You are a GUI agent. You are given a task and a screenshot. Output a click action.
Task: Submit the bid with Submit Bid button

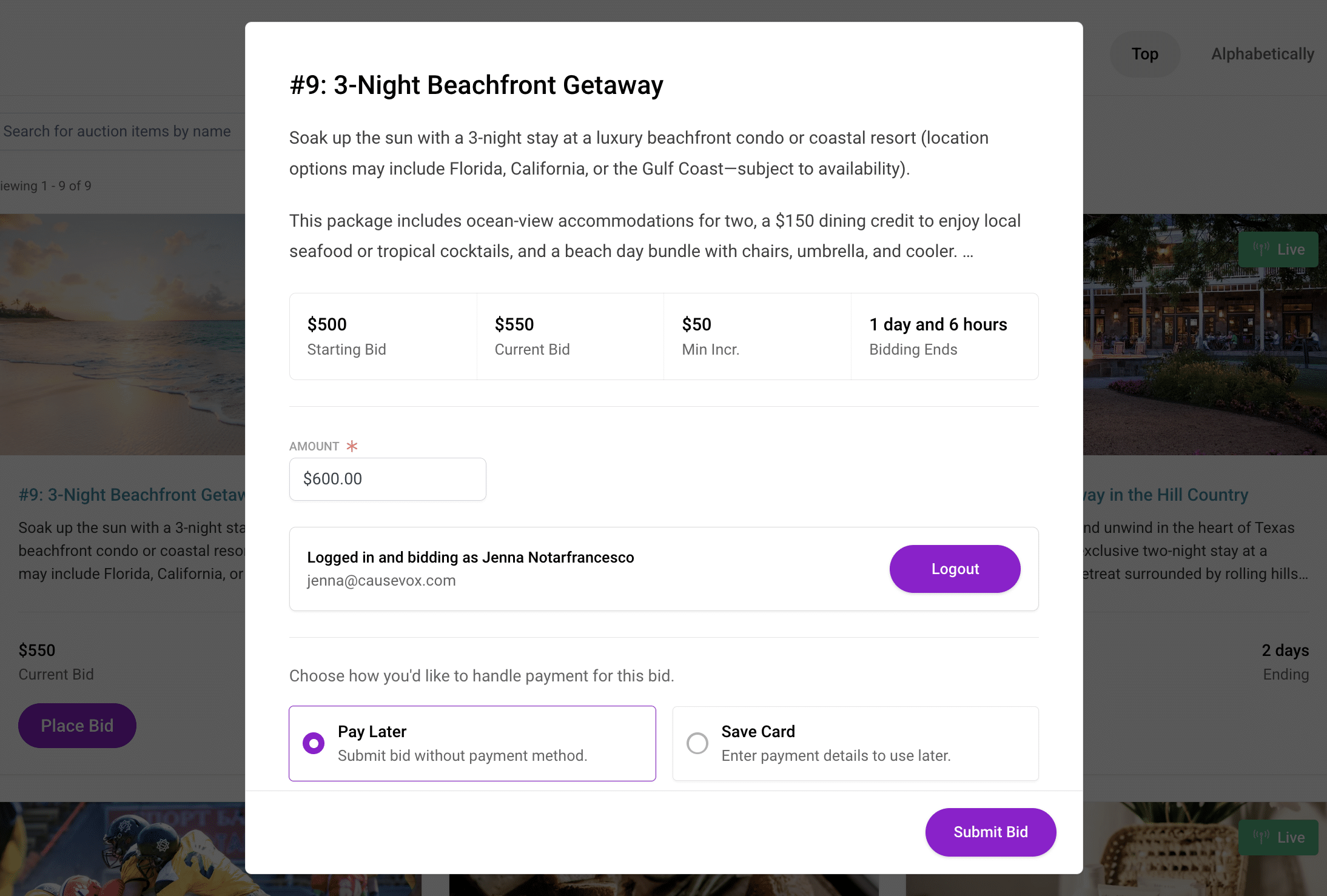[x=990, y=832]
